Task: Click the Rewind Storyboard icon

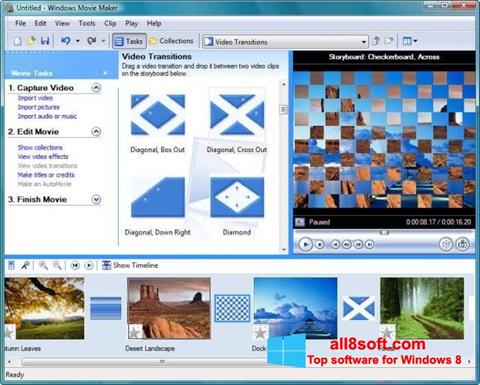Action: pyautogui.click(x=75, y=265)
